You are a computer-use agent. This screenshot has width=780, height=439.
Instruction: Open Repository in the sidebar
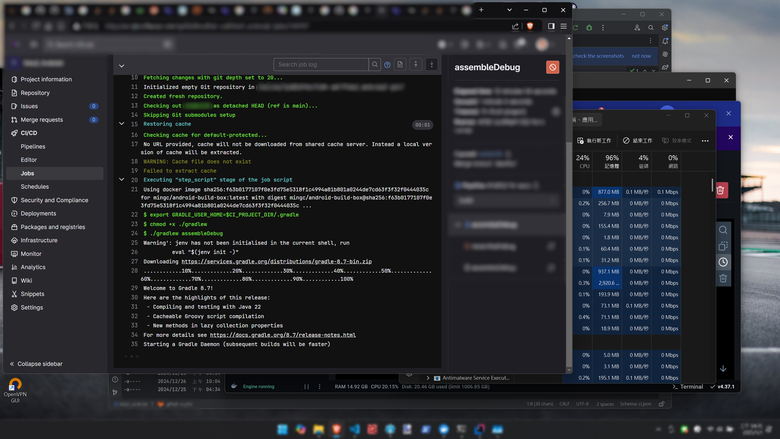[30, 92]
